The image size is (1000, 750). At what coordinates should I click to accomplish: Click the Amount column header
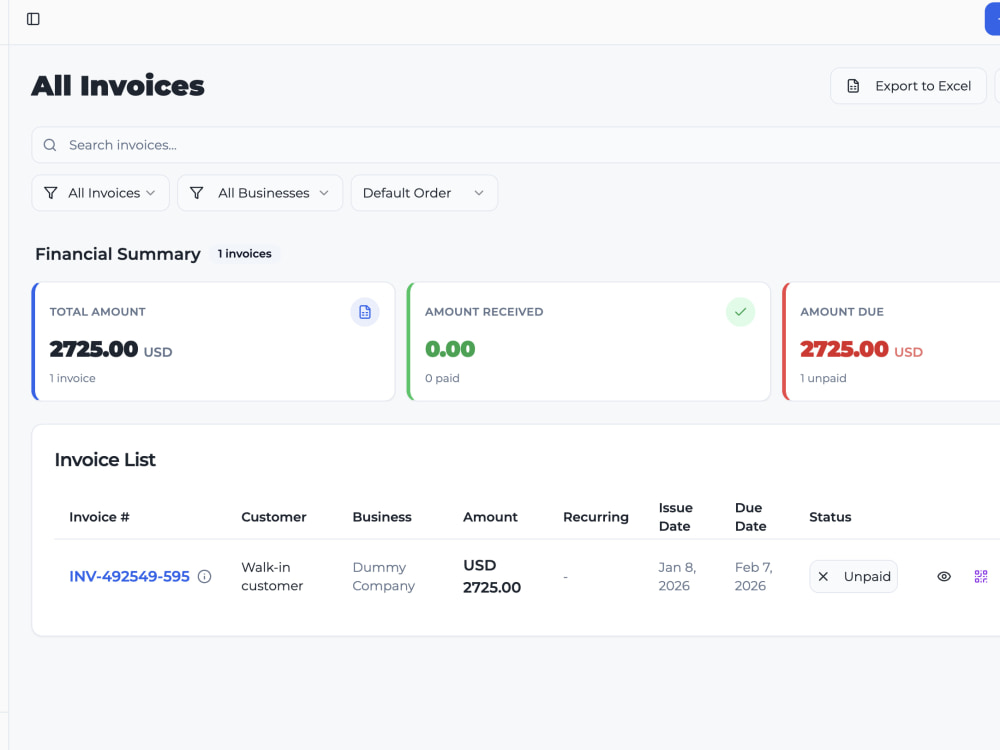point(490,517)
